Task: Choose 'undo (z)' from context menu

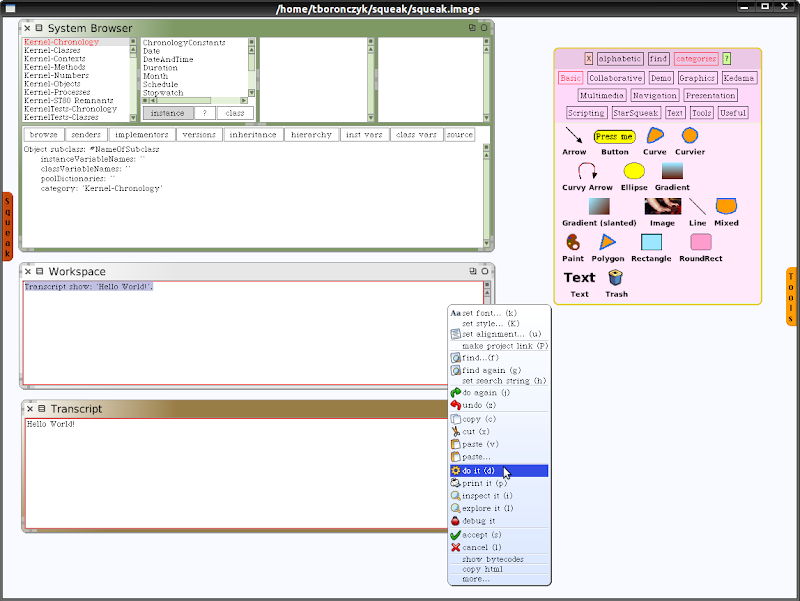Action: coord(499,405)
